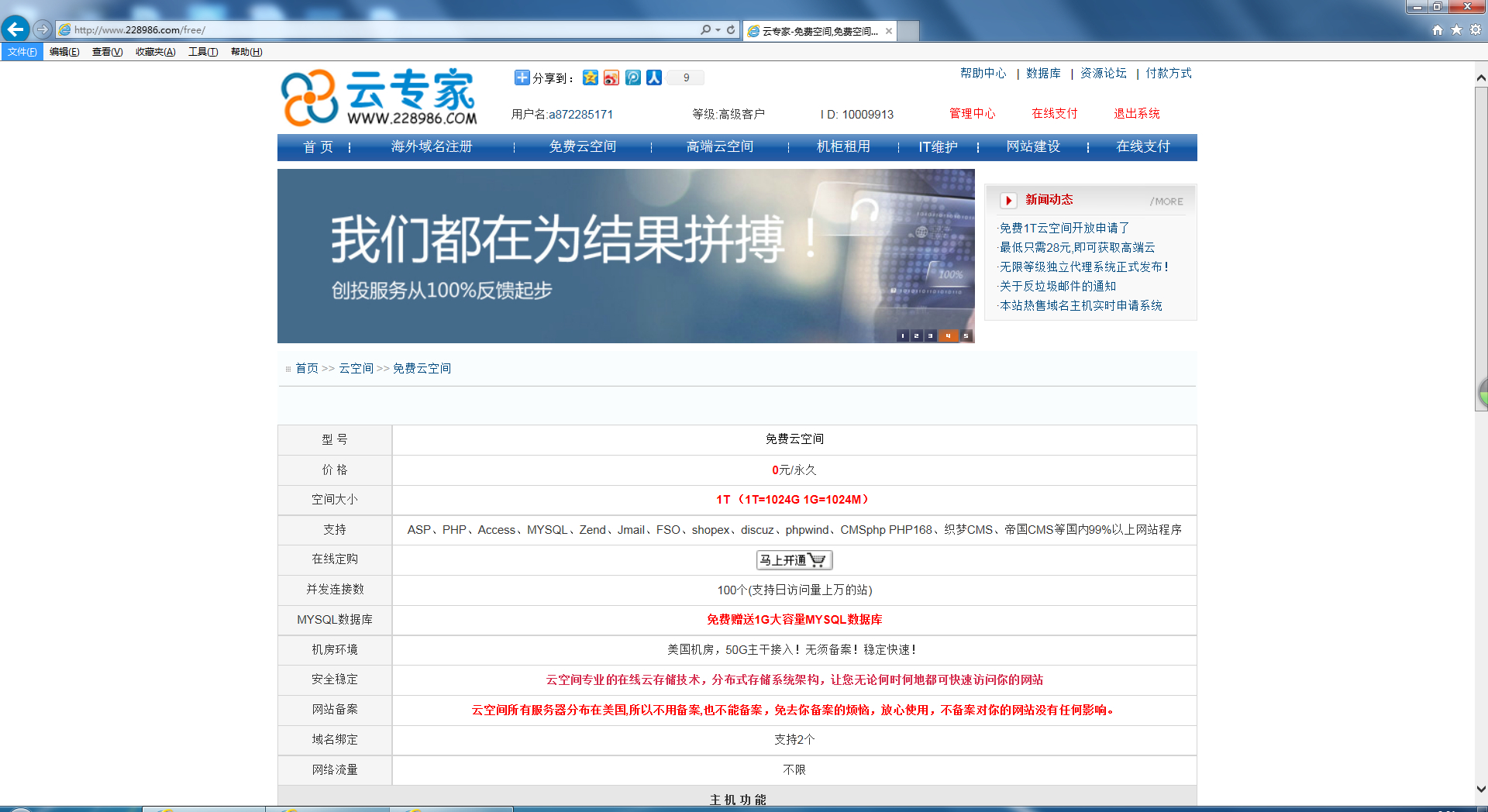The image size is (1488, 812).
Task: Log out via 退出系统
Action: [x=1137, y=114]
